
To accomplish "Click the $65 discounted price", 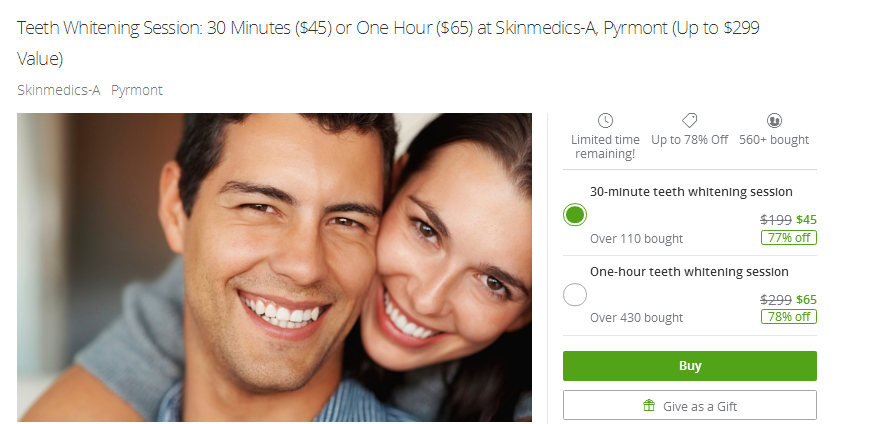I will (x=806, y=299).
